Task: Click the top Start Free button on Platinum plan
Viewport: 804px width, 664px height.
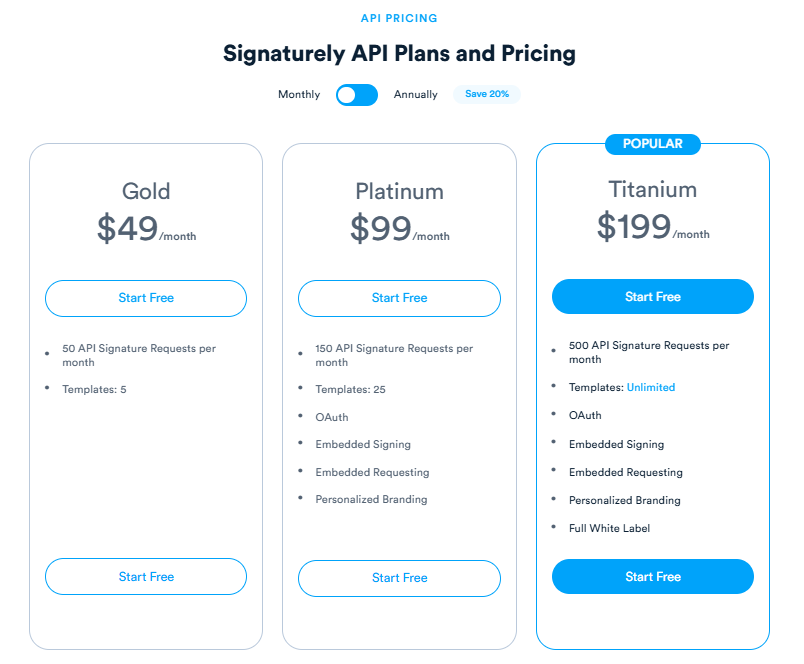Action: [399, 298]
